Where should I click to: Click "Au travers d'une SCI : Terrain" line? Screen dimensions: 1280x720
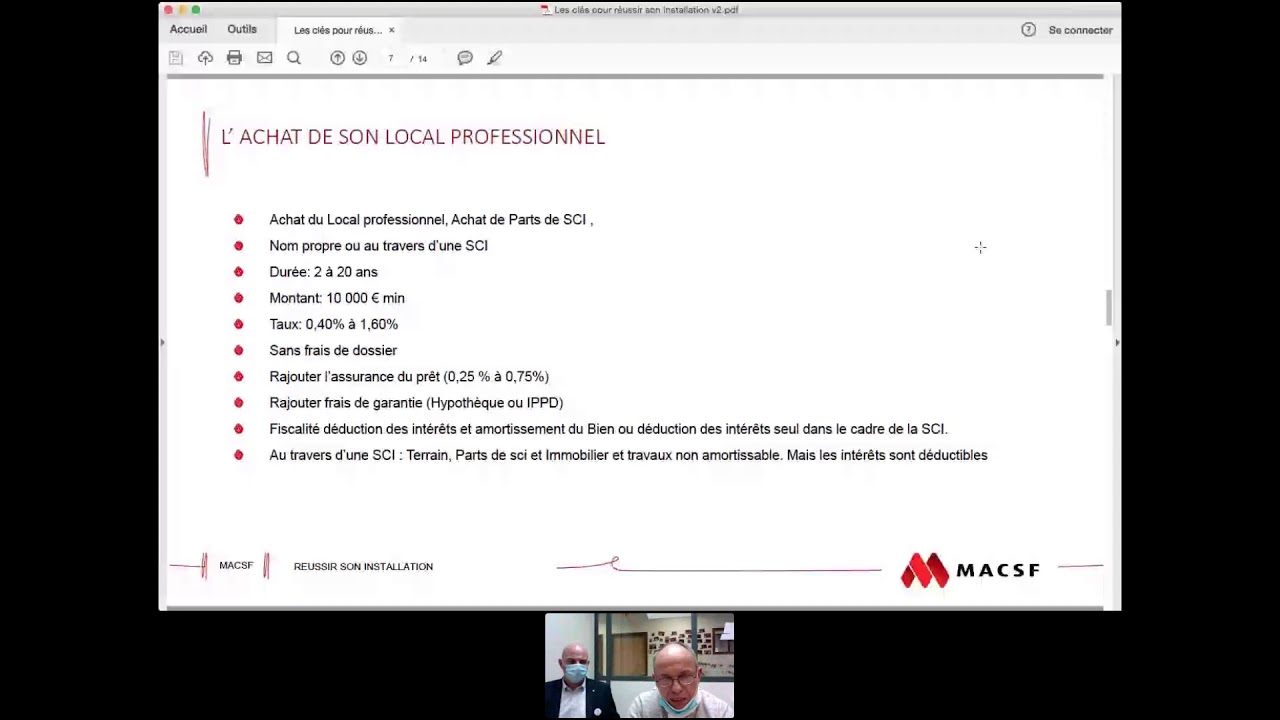[628, 455]
